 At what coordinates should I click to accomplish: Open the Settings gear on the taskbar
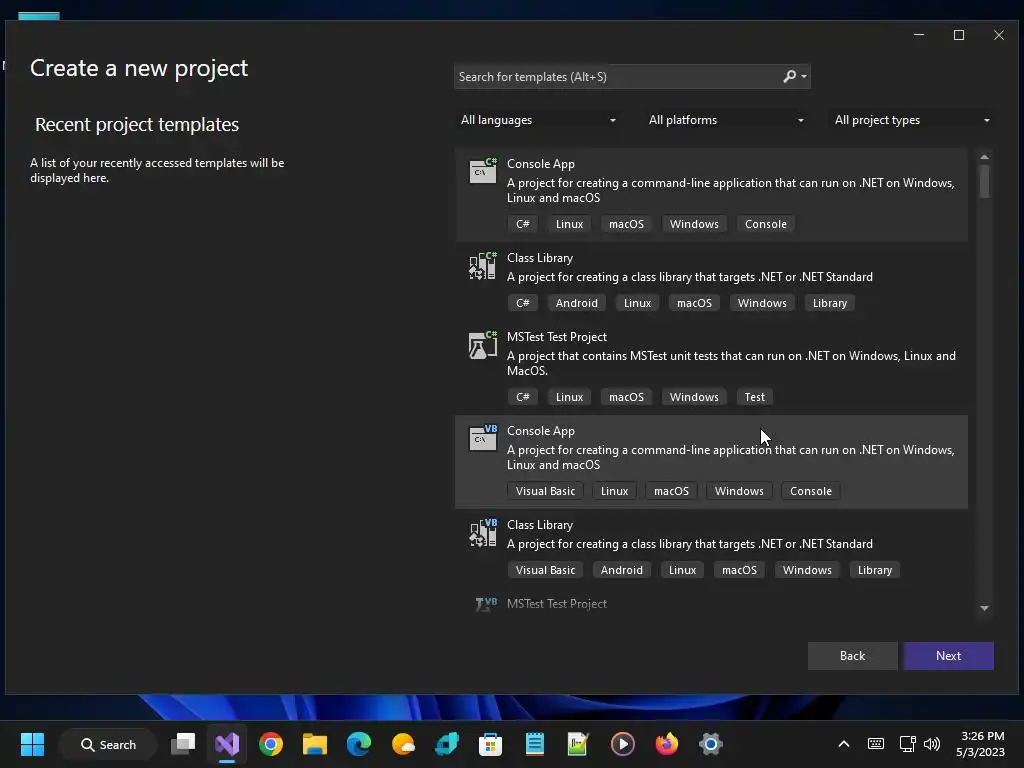711,744
